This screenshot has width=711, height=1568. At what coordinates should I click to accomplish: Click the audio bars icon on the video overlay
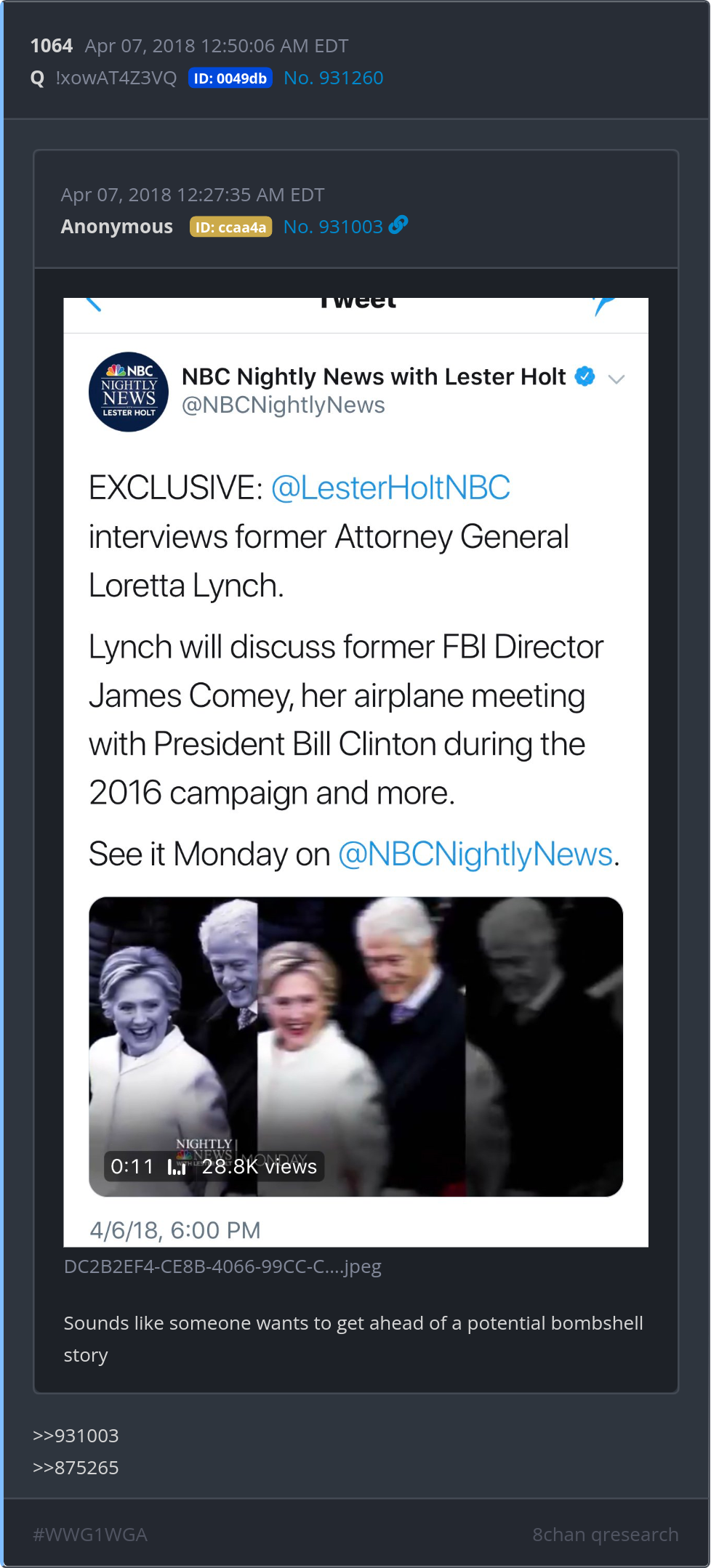point(177,1166)
